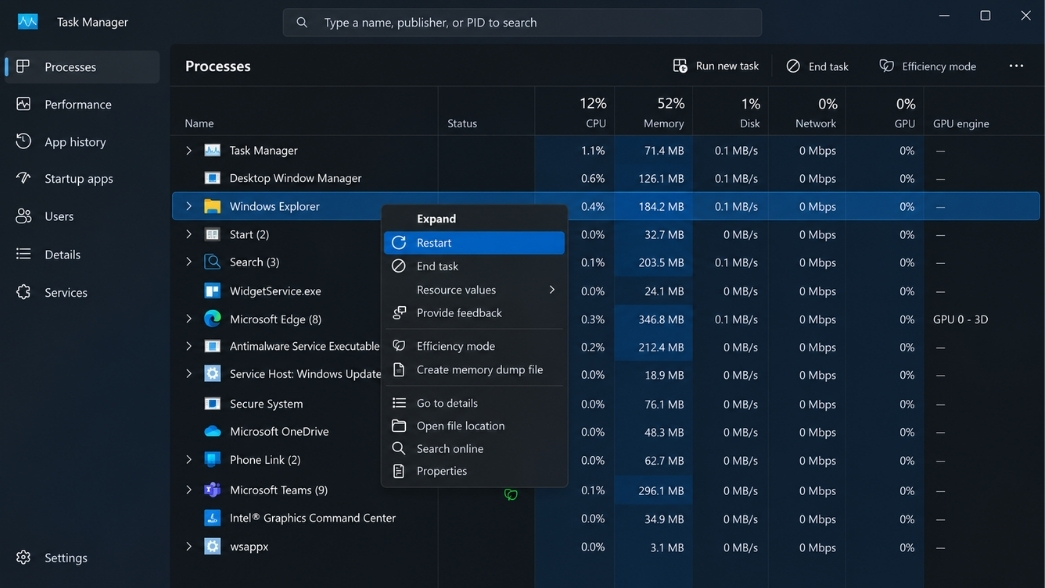Choose Open file location
The image size is (1045, 588).
pyautogui.click(x=474, y=425)
